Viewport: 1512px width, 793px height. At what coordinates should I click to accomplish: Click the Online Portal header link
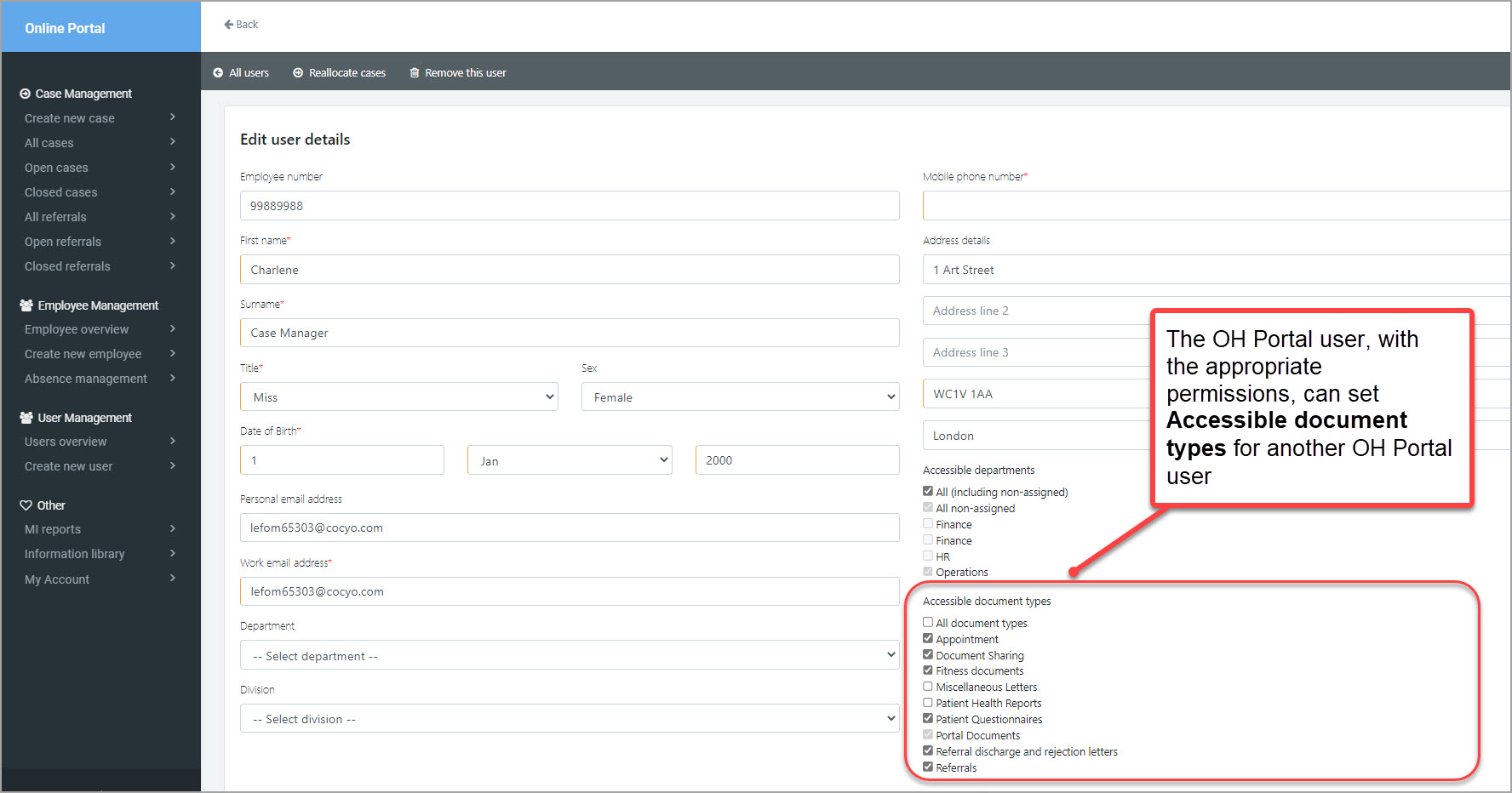[65, 28]
